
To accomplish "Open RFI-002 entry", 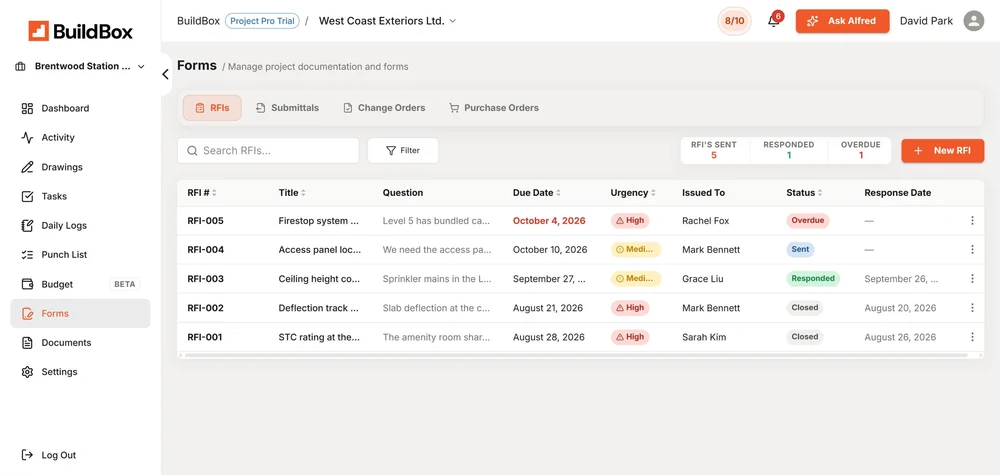I will (580, 308).
